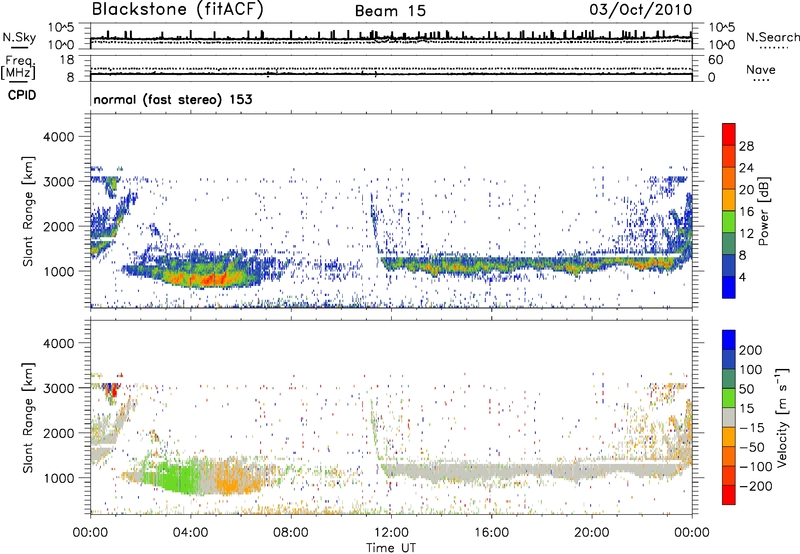Click '4000' on power panel range axis
800x554 pixels.
click(58, 137)
